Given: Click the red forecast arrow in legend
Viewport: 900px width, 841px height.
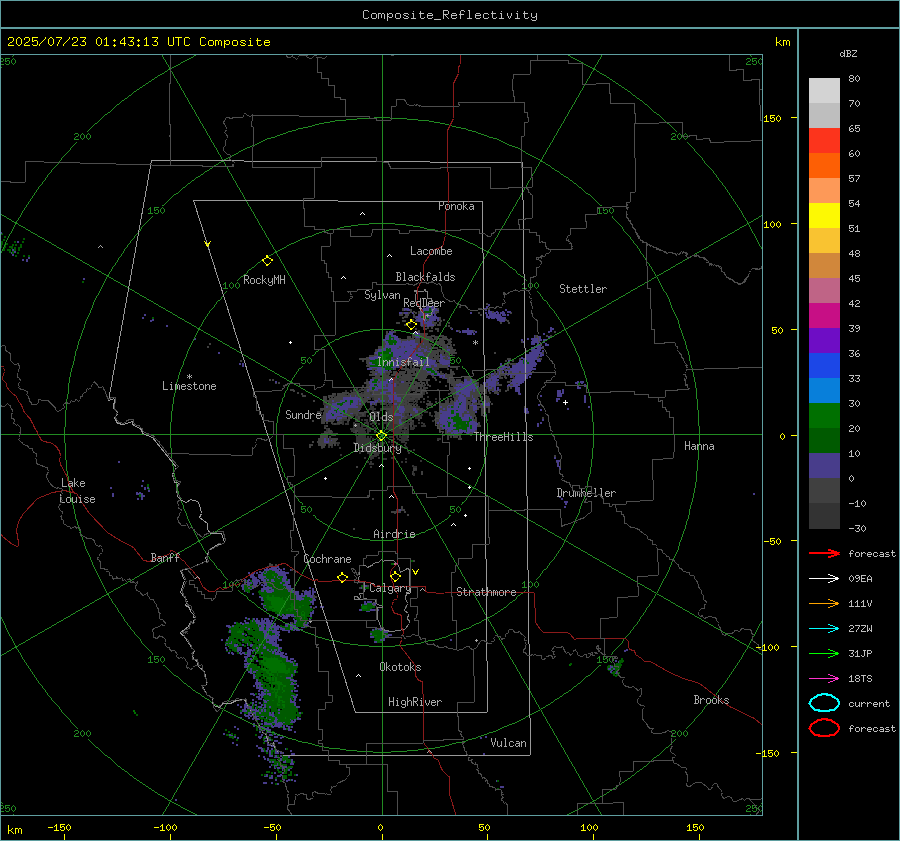Looking at the screenshot, I should point(824,553).
